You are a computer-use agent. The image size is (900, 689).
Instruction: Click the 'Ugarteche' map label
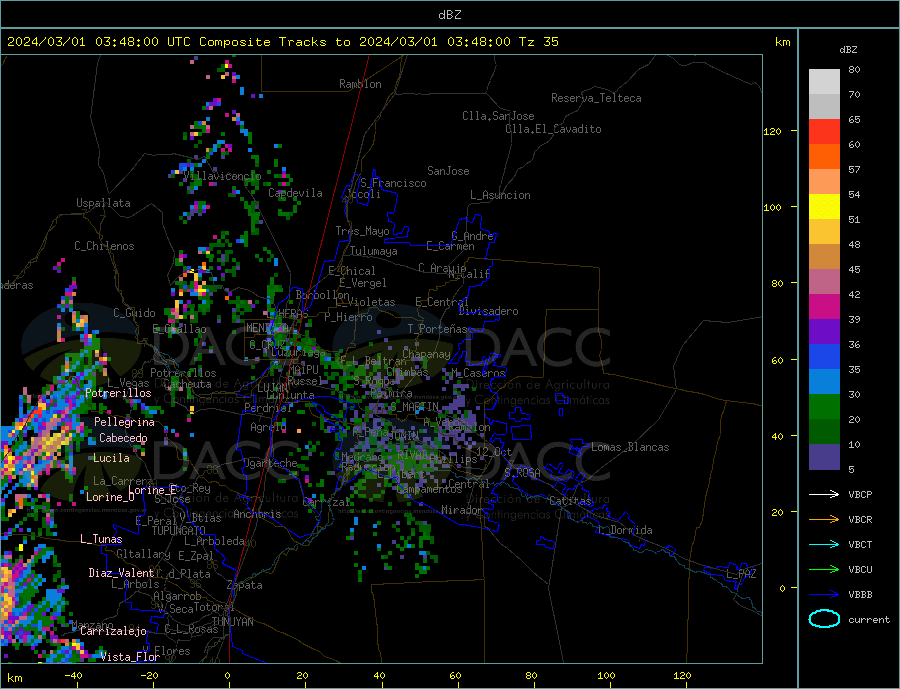point(270,463)
